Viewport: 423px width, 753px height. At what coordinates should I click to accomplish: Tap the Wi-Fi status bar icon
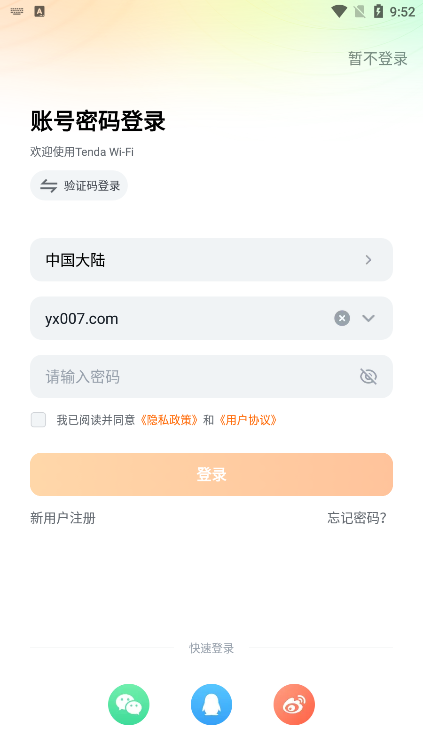(x=339, y=12)
